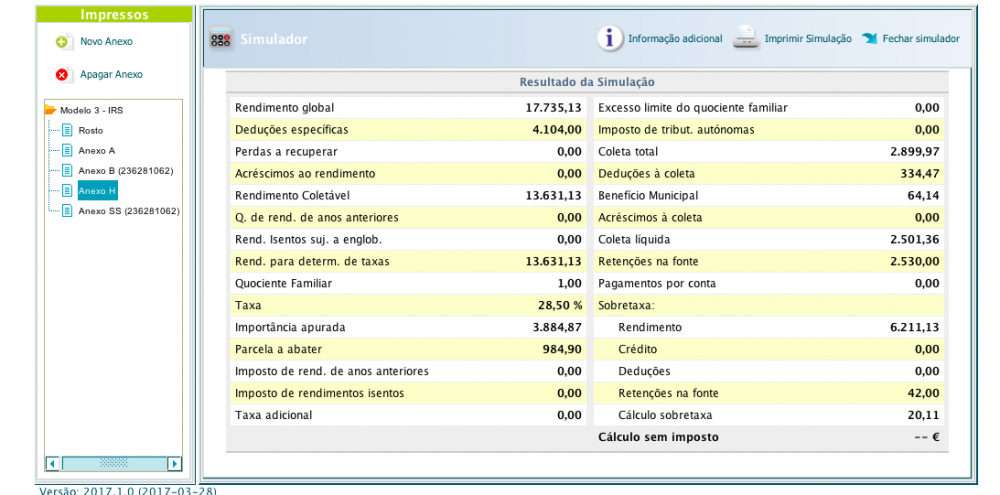1000x495 pixels.
Task: Click the Rendimento global value 17.735,13
Action: [x=554, y=108]
